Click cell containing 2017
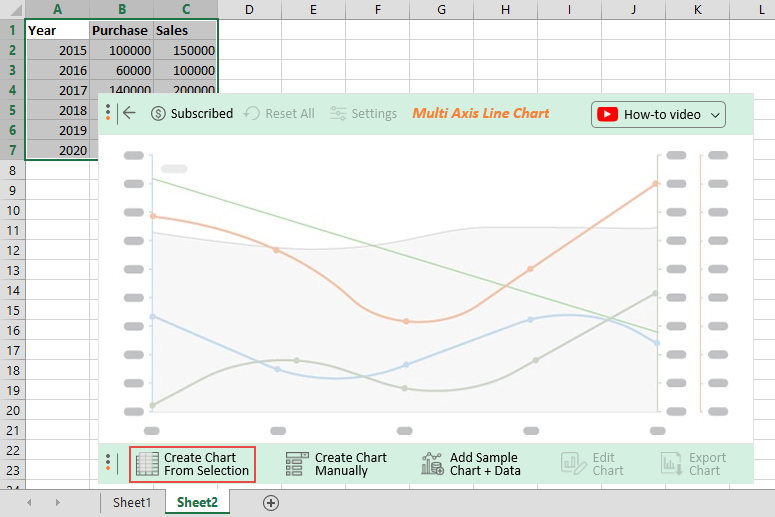 [x=58, y=90]
